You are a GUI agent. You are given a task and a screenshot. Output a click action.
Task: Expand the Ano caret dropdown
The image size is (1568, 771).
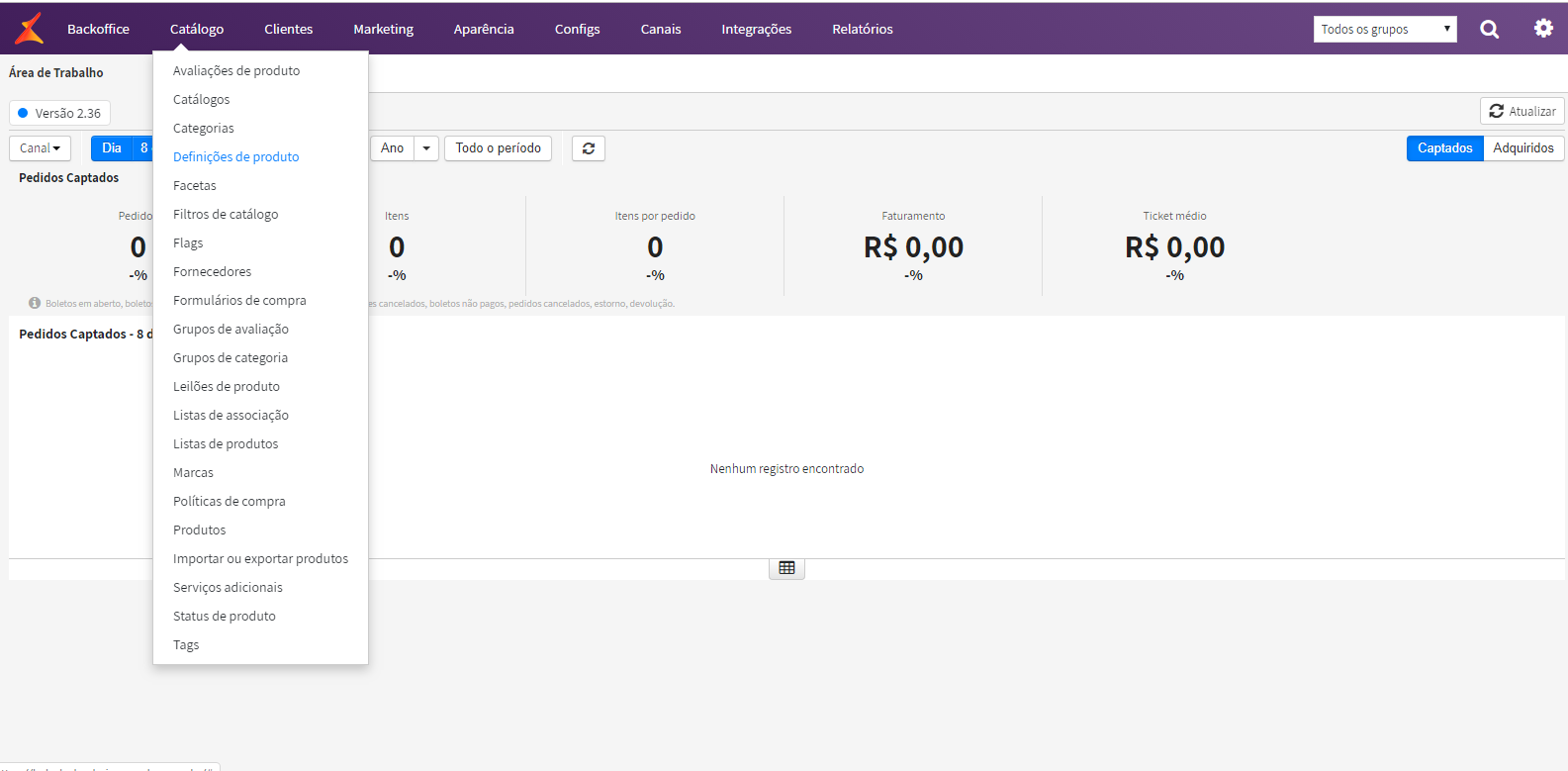[426, 148]
